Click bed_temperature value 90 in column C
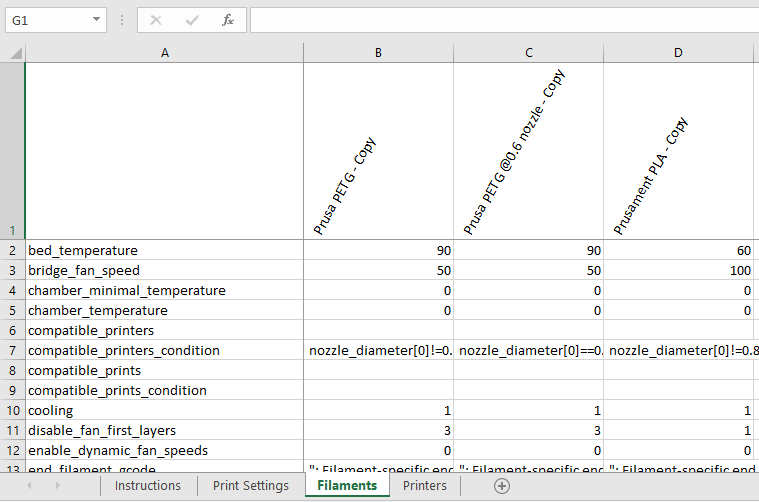 pos(529,250)
